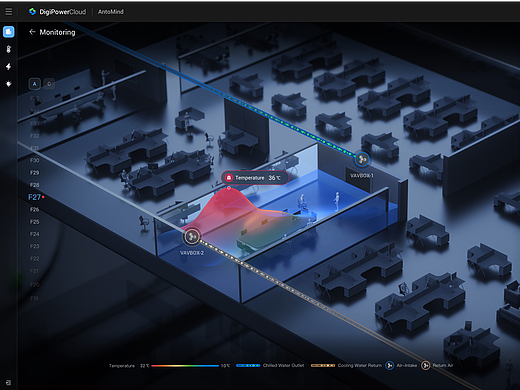This screenshot has width=520, height=390.
Task: Click the Cooling Water Return legend line
Action: [323, 366]
